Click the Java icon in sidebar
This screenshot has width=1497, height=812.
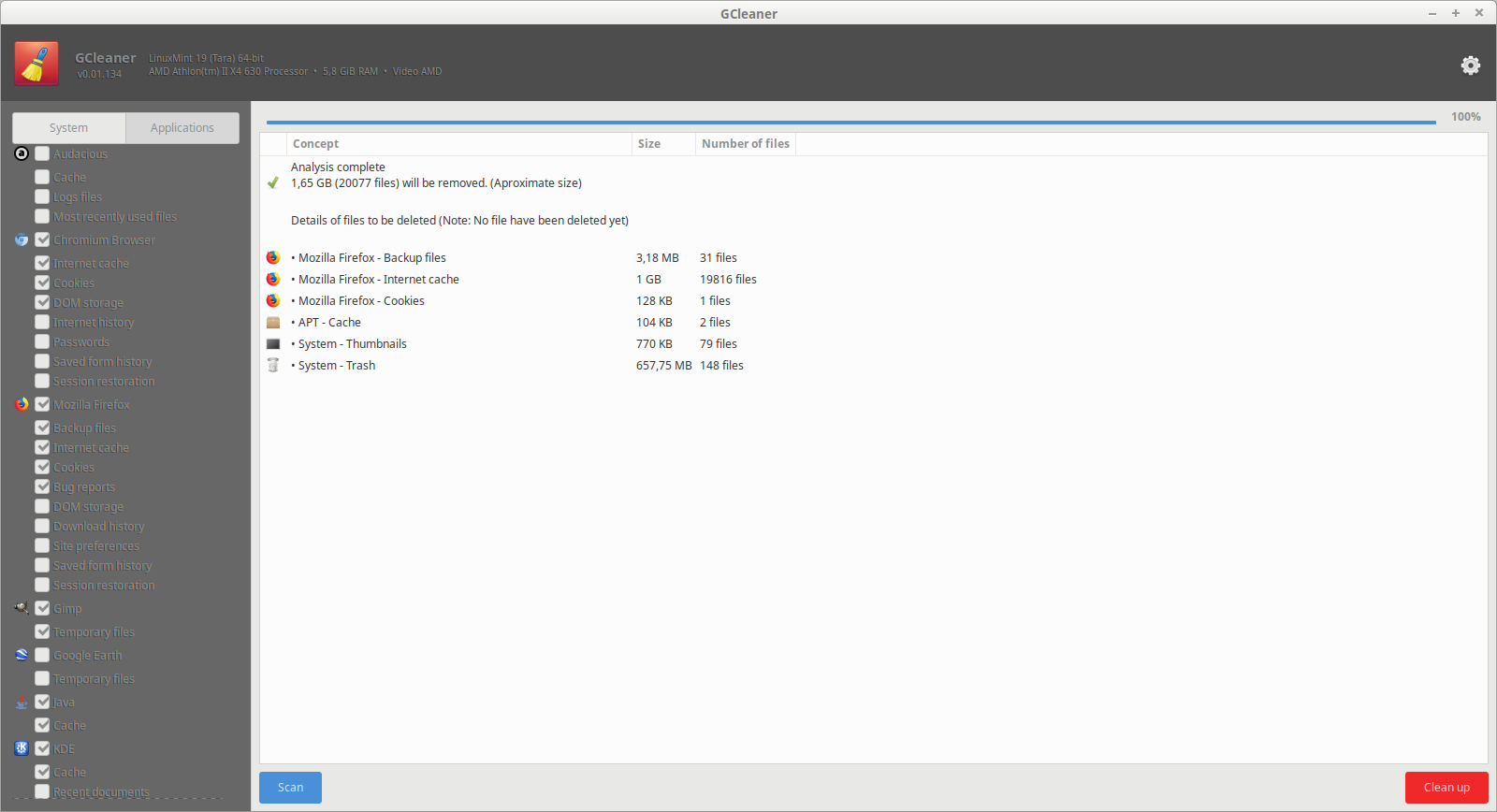pos(22,702)
